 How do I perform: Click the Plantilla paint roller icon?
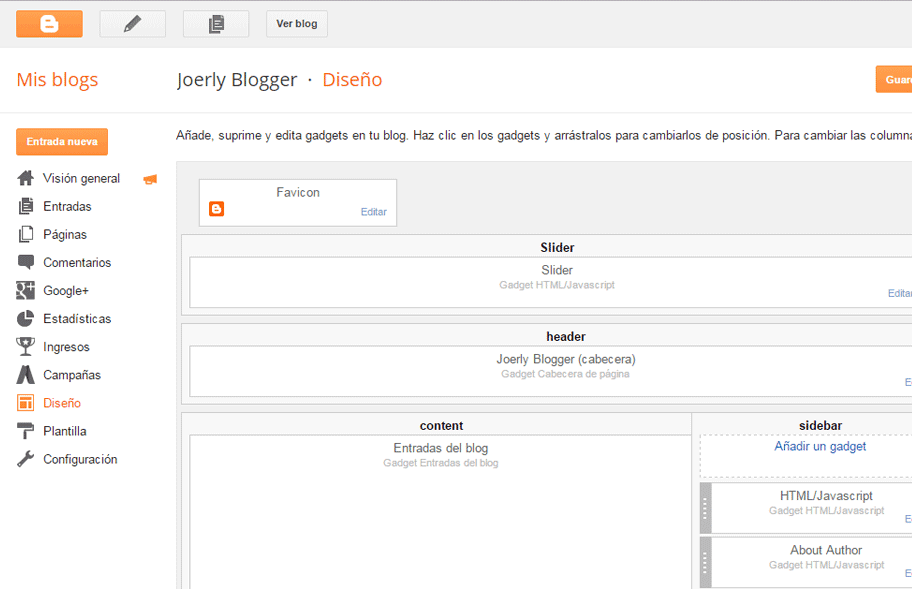[26, 431]
